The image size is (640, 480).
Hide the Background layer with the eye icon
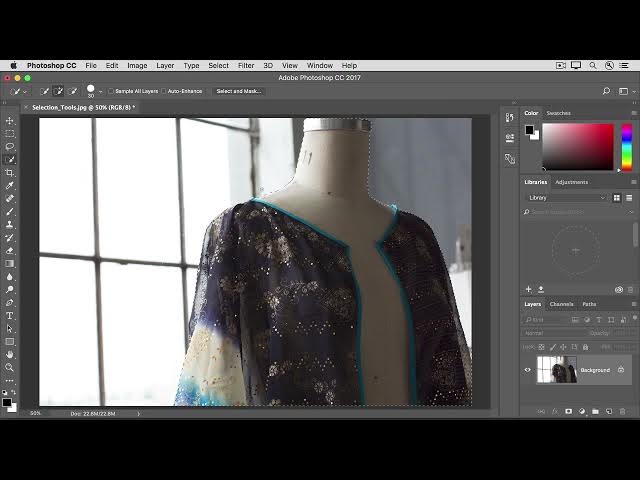pyautogui.click(x=527, y=370)
